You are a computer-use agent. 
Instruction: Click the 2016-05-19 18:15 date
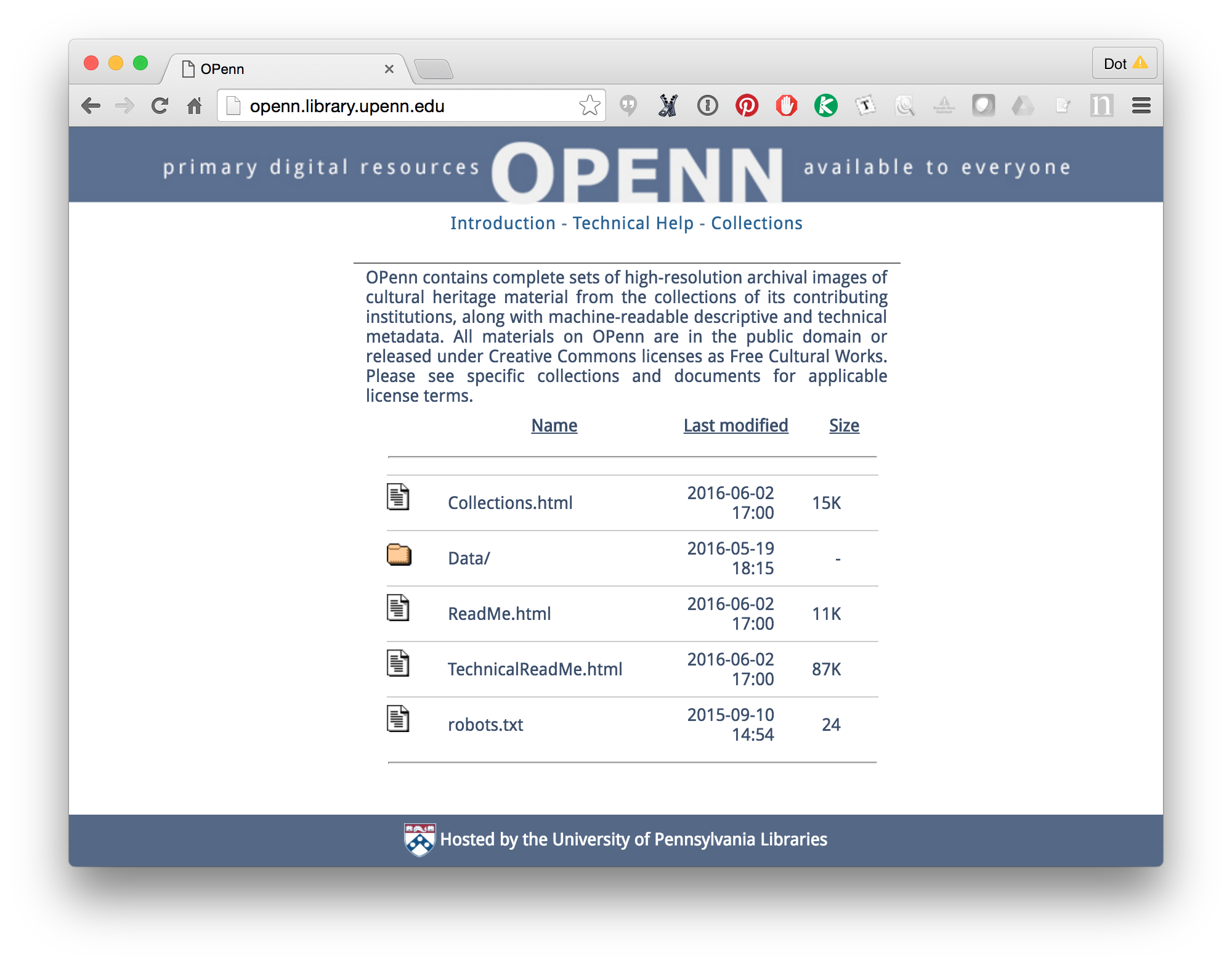click(x=731, y=558)
